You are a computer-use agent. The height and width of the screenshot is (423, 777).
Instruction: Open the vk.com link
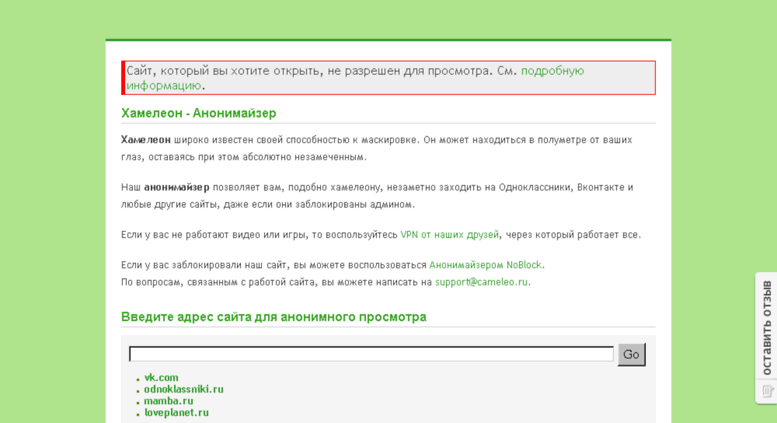(x=161, y=377)
